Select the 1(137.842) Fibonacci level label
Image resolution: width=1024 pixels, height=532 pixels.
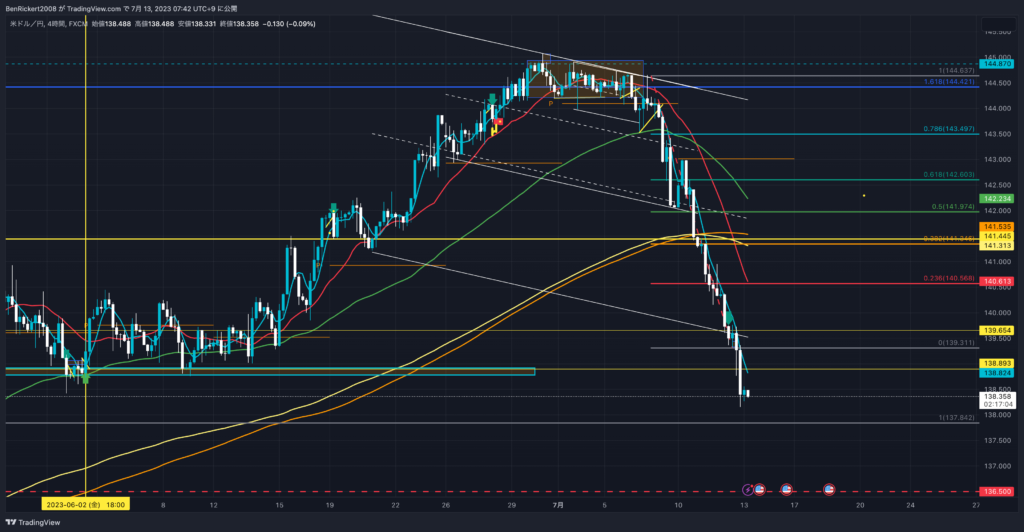point(956,418)
